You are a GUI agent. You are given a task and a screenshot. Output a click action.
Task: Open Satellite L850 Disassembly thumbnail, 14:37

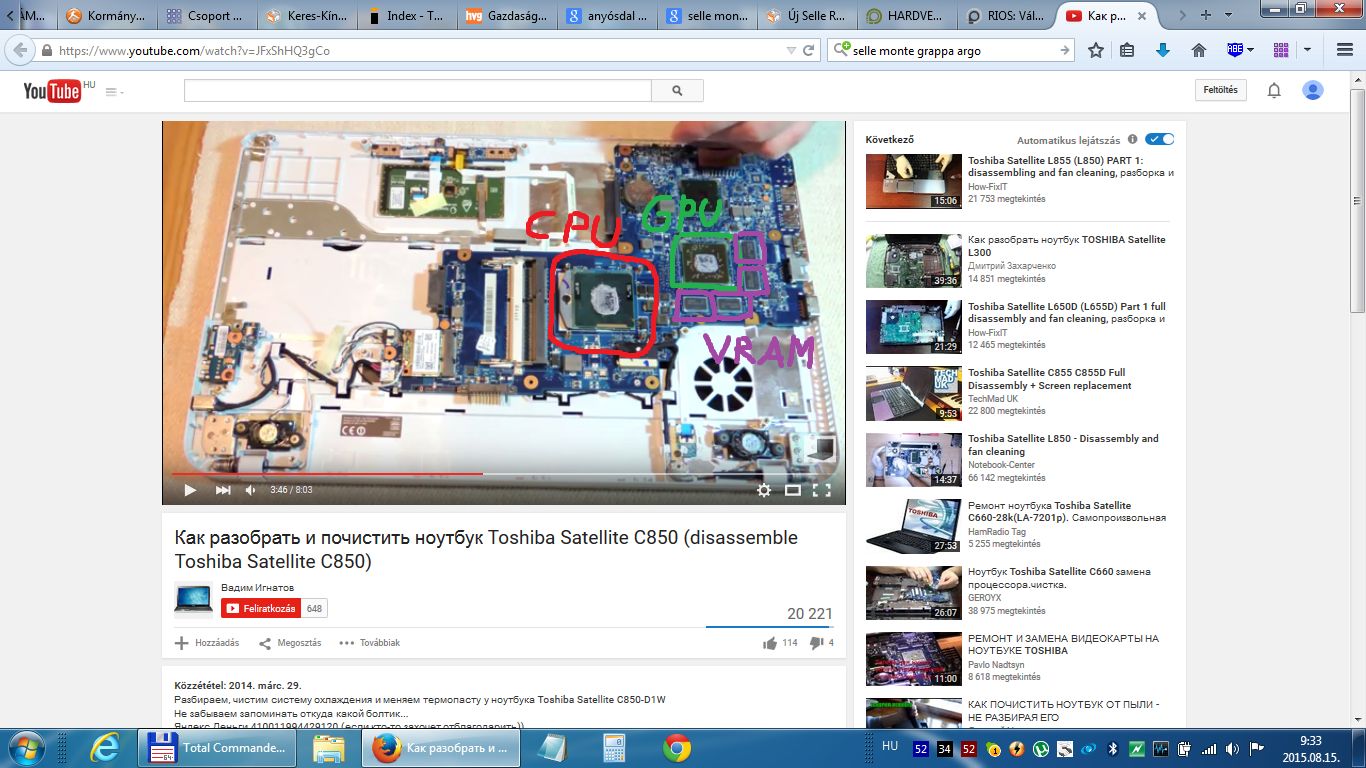point(913,460)
